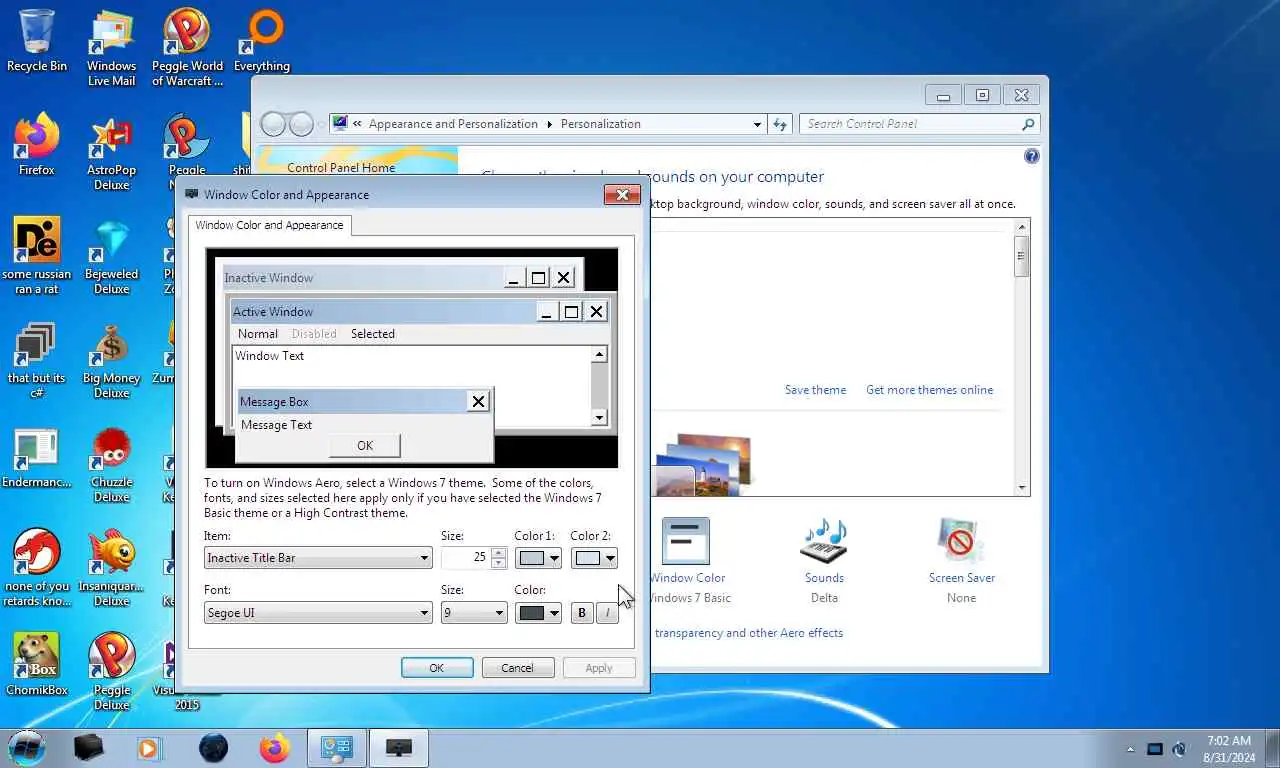Open the Font dropdown showing Segoe UI
The image size is (1280, 768).
pyautogui.click(x=318, y=613)
